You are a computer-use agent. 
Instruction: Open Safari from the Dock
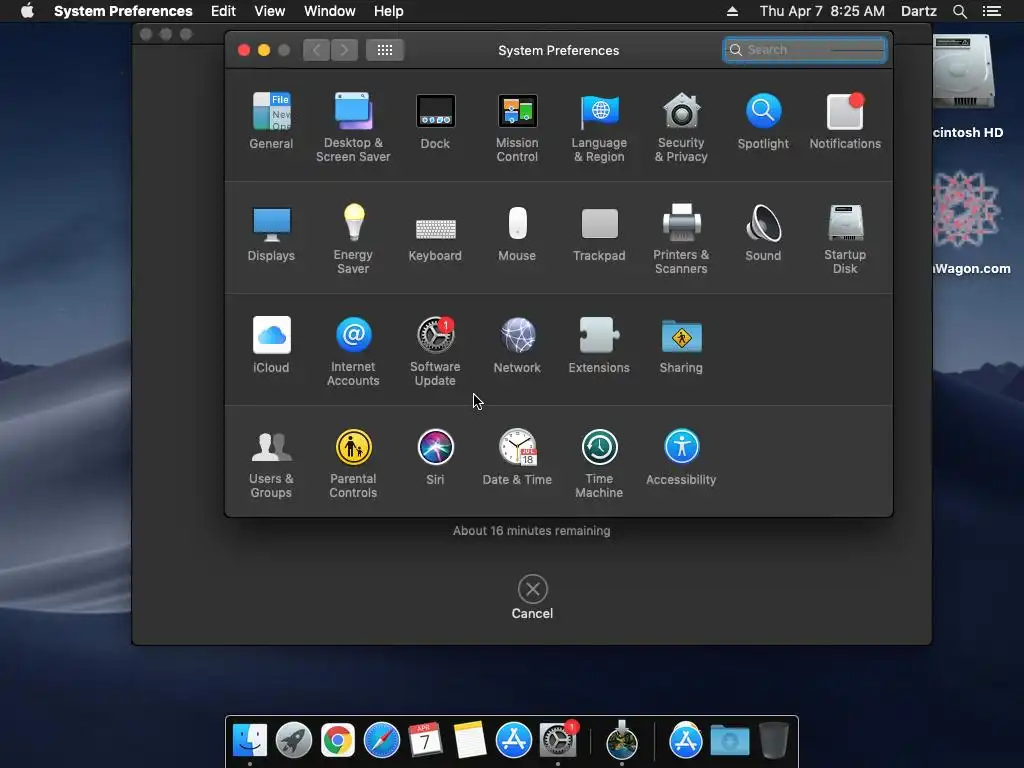tap(381, 741)
